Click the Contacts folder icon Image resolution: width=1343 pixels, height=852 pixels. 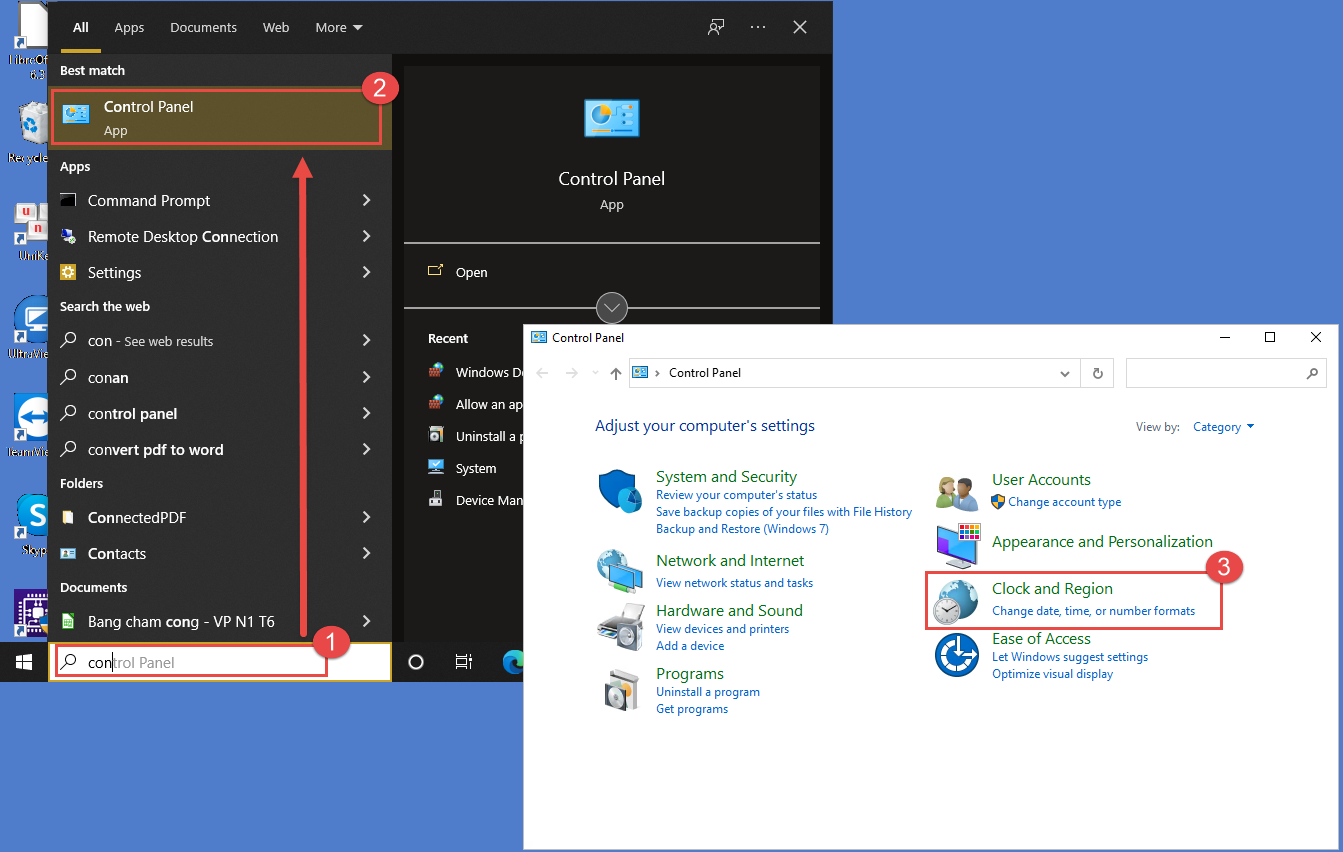pos(68,553)
